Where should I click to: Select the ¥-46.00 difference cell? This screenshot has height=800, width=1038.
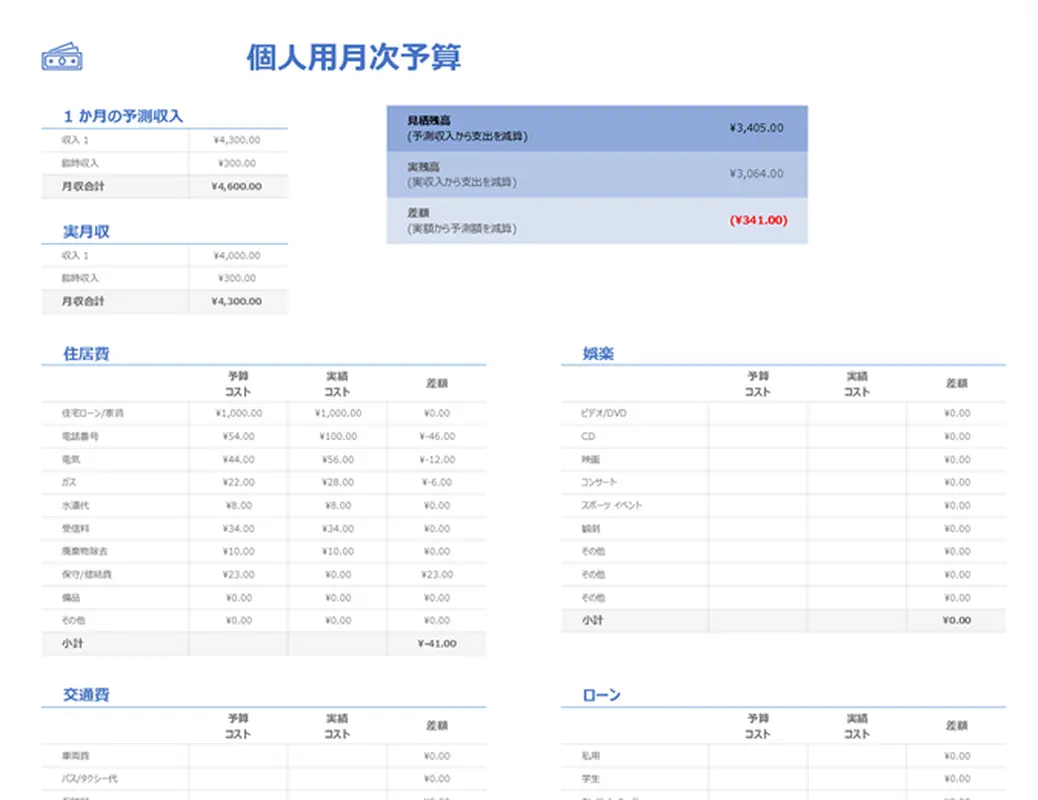tap(437, 436)
